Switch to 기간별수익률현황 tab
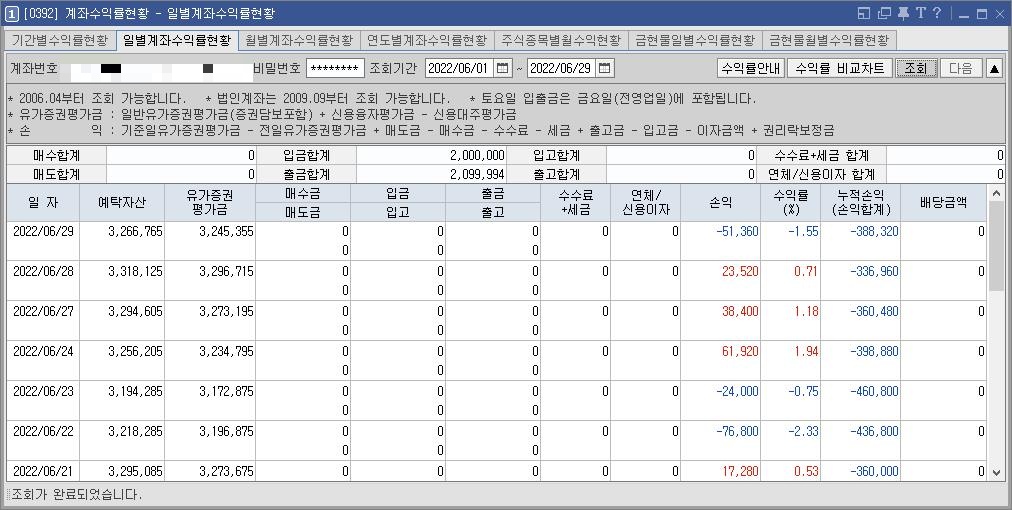The height and width of the screenshot is (510, 1012). pyautogui.click(x=60, y=40)
